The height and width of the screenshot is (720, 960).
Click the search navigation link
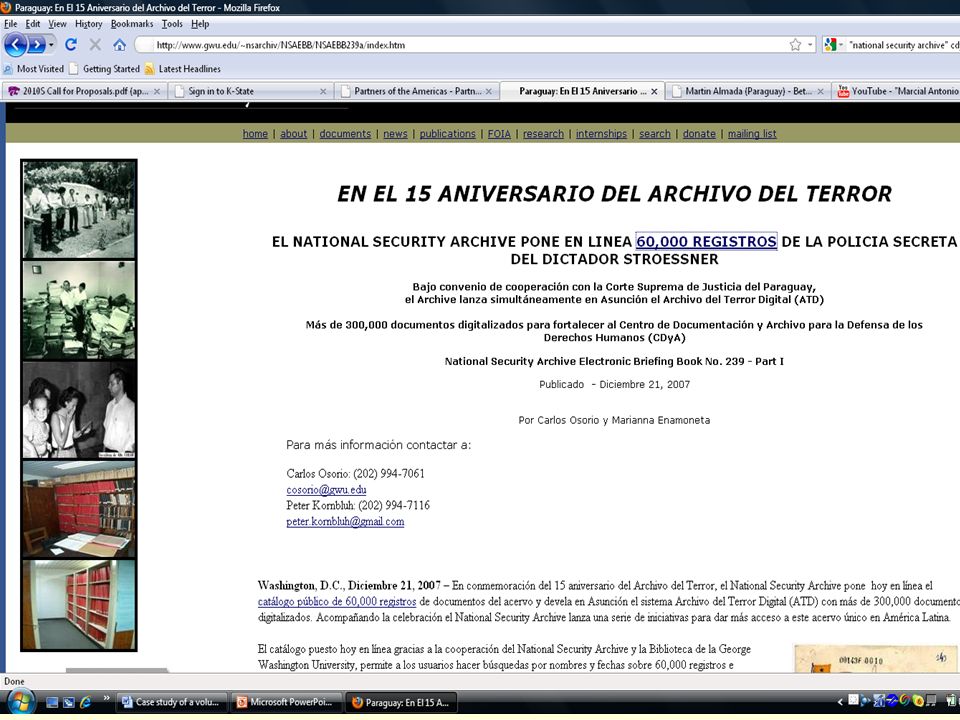click(x=654, y=133)
